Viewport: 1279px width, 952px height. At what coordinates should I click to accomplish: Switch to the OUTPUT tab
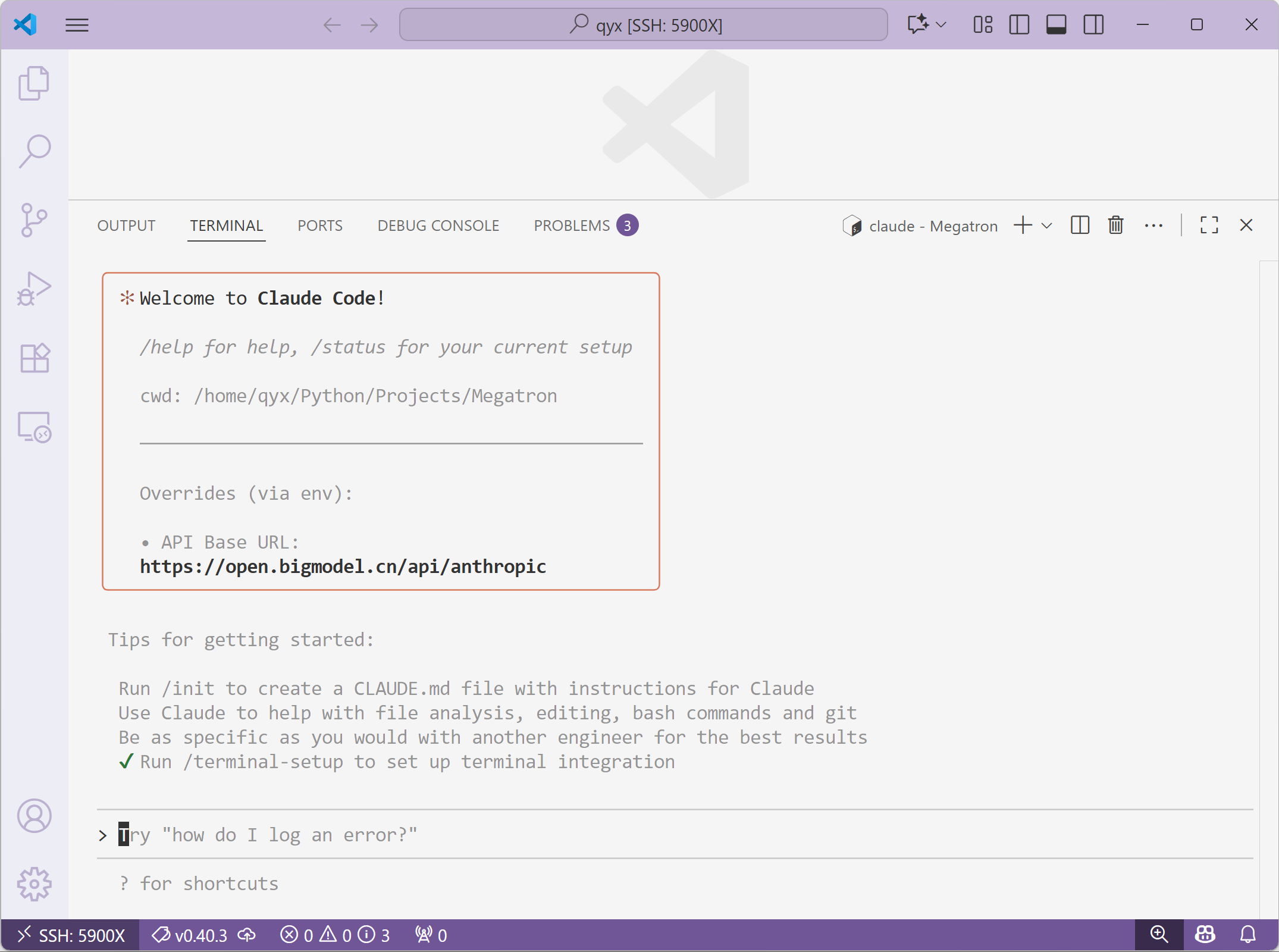(126, 226)
